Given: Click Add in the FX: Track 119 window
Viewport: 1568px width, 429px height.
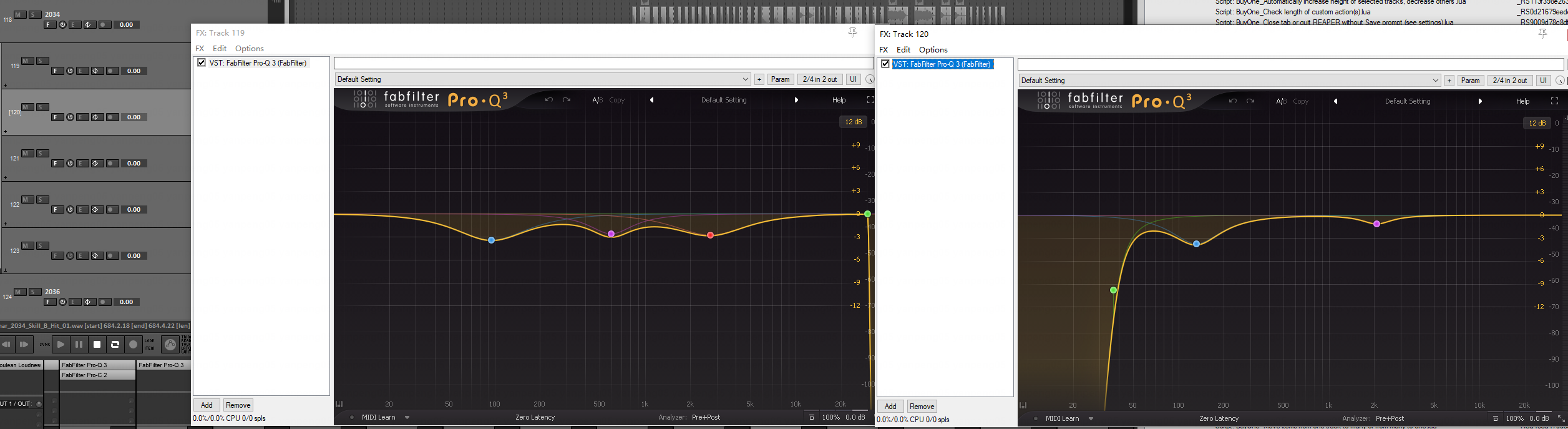Looking at the screenshot, I should point(207,405).
